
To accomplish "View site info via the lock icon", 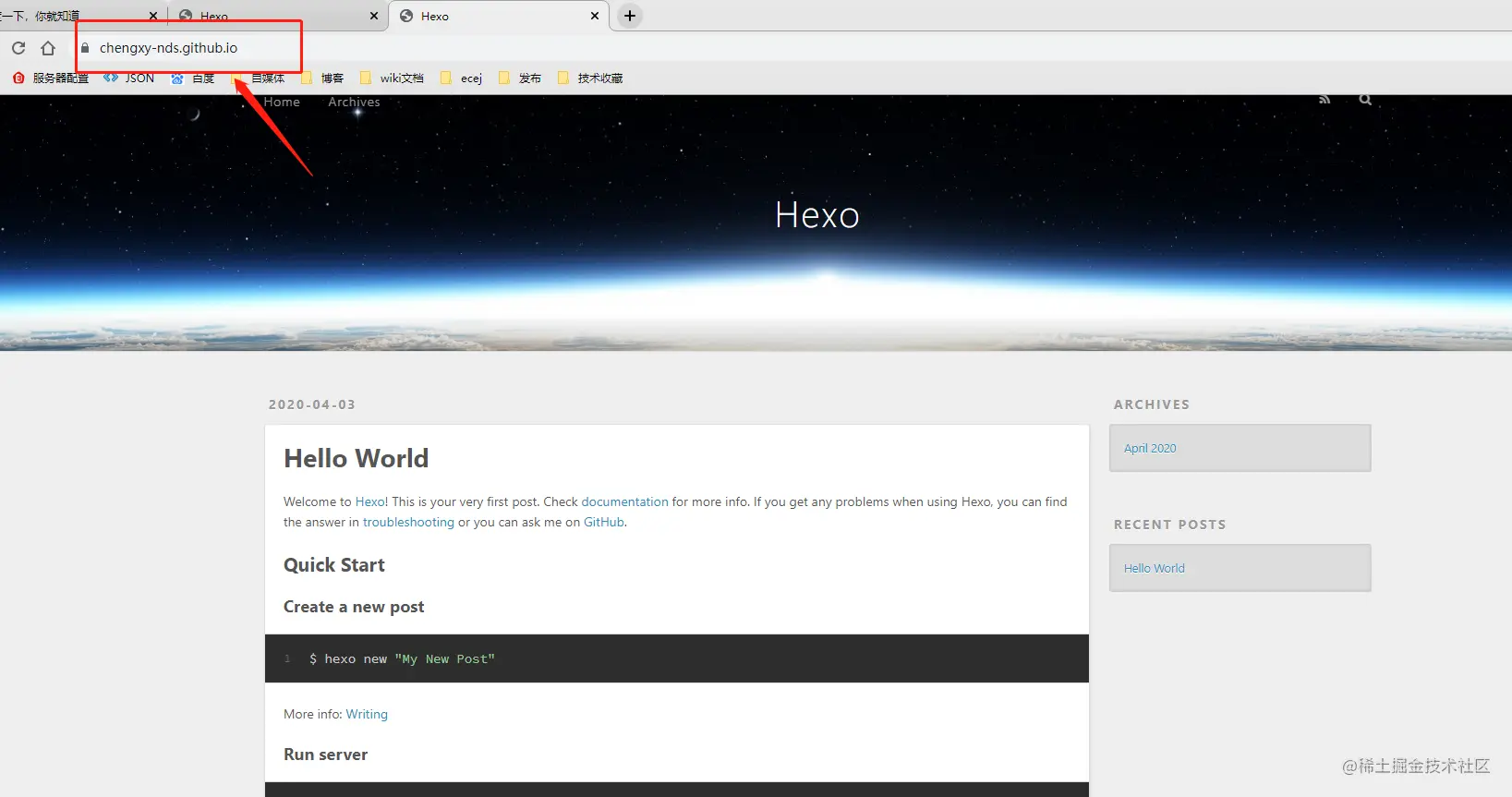I will (85, 48).
